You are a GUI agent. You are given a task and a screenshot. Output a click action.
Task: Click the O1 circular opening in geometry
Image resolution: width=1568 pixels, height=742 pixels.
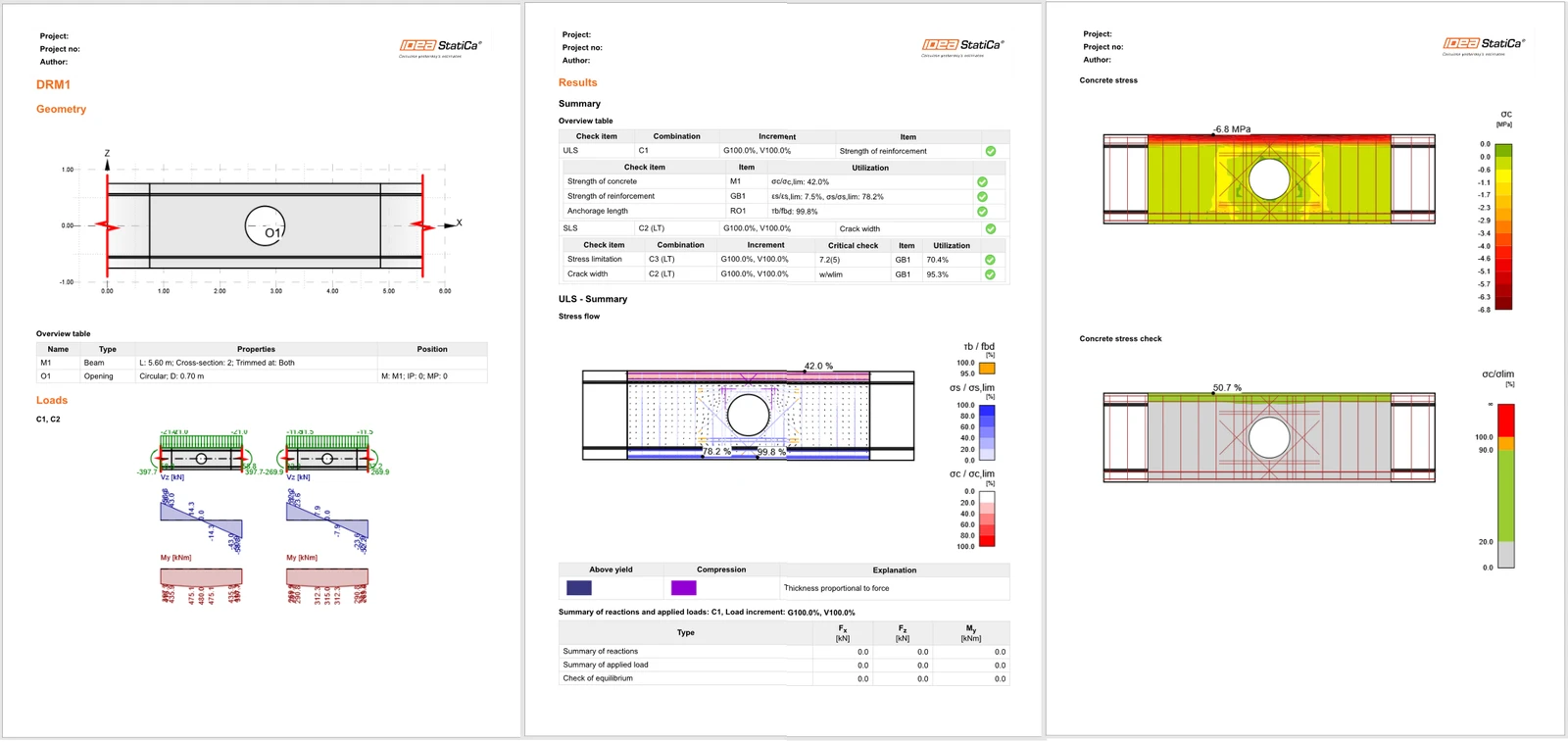click(x=265, y=225)
